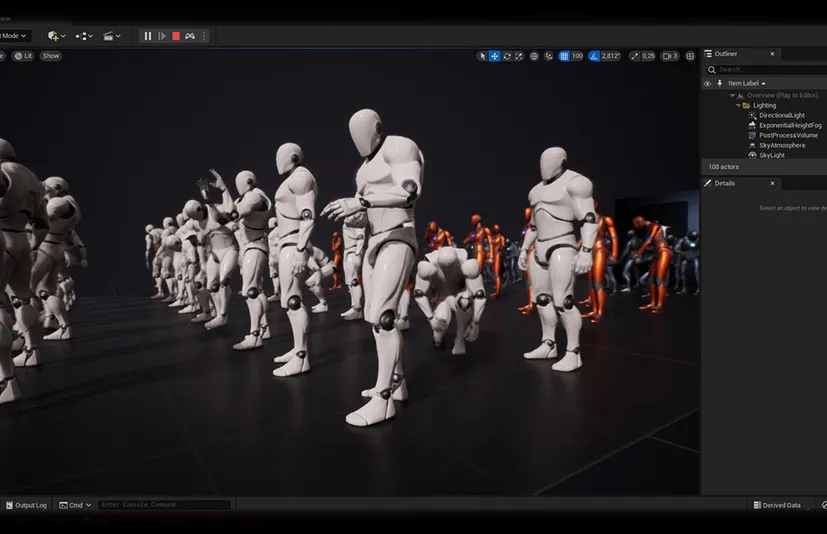Collapse the Overview (Play In Editor) world
This screenshot has width=827, height=534.
pyautogui.click(x=732, y=96)
